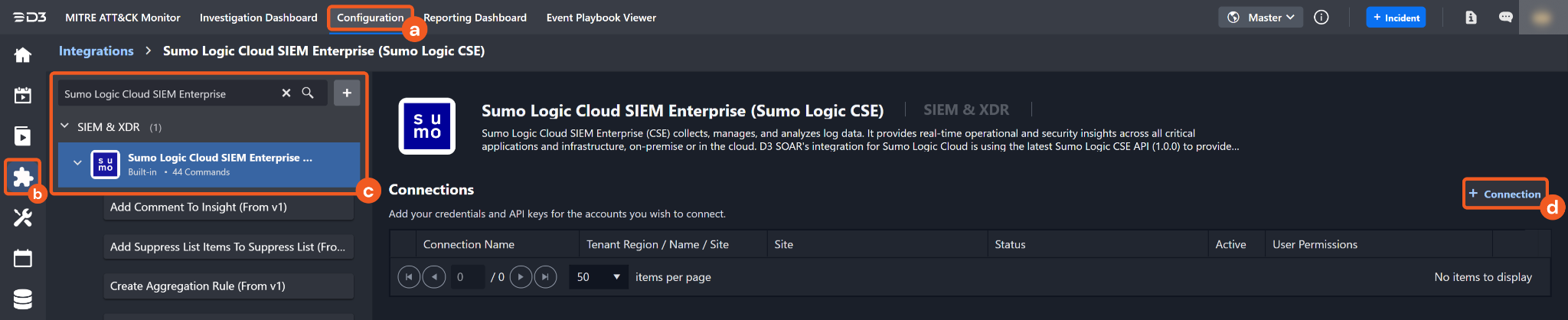Image resolution: width=1568 pixels, height=320 pixels.
Task: Click the search magnifier in integration search
Action: (x=308, y=93)
